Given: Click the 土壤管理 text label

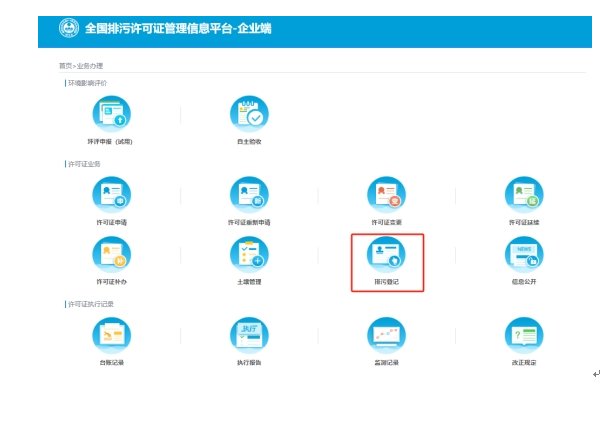Looking at the screenshot, I should pos(249,282).
